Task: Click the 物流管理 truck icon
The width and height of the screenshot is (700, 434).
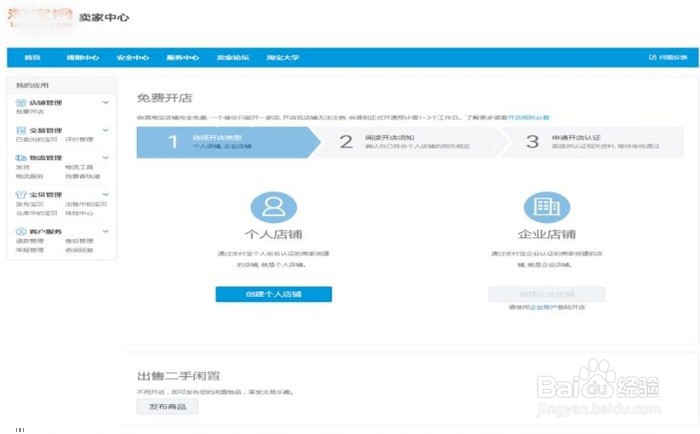Action: (21, 158)
